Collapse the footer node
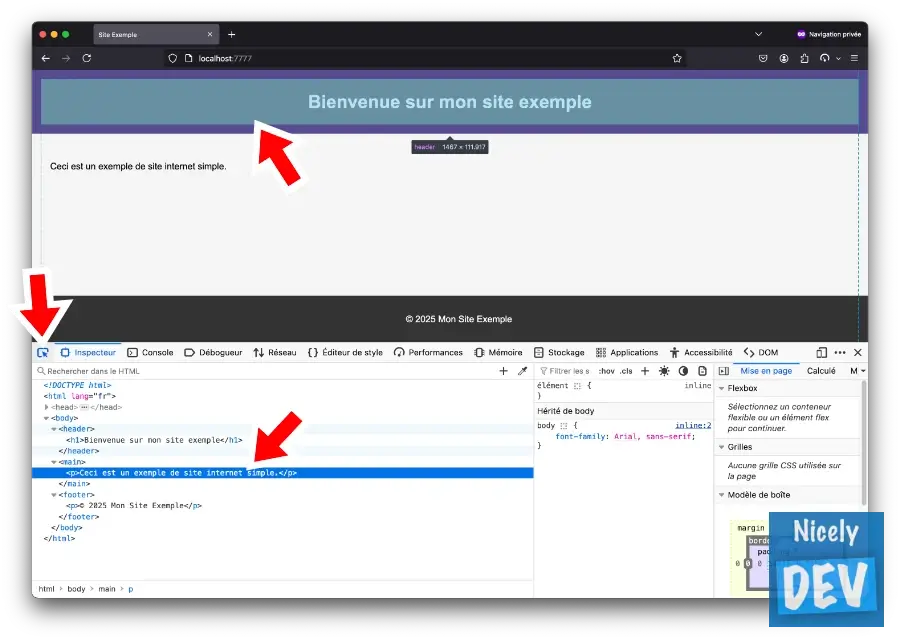 coord(54,495)
